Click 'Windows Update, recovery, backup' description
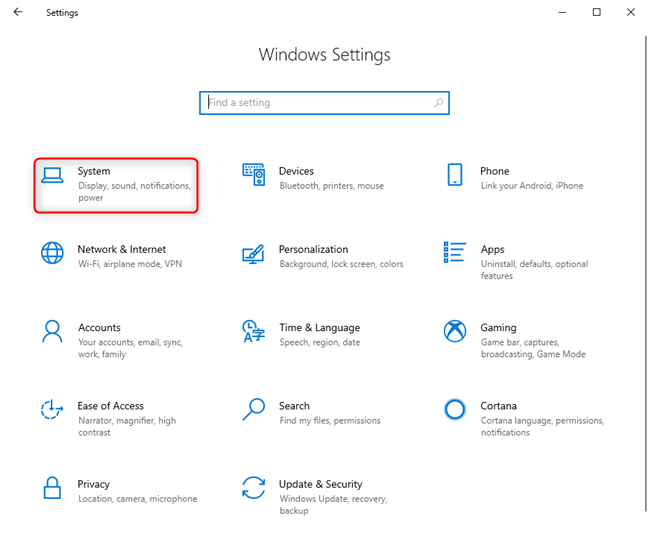The height and width of the screenshot is (533, 648). 333,505
